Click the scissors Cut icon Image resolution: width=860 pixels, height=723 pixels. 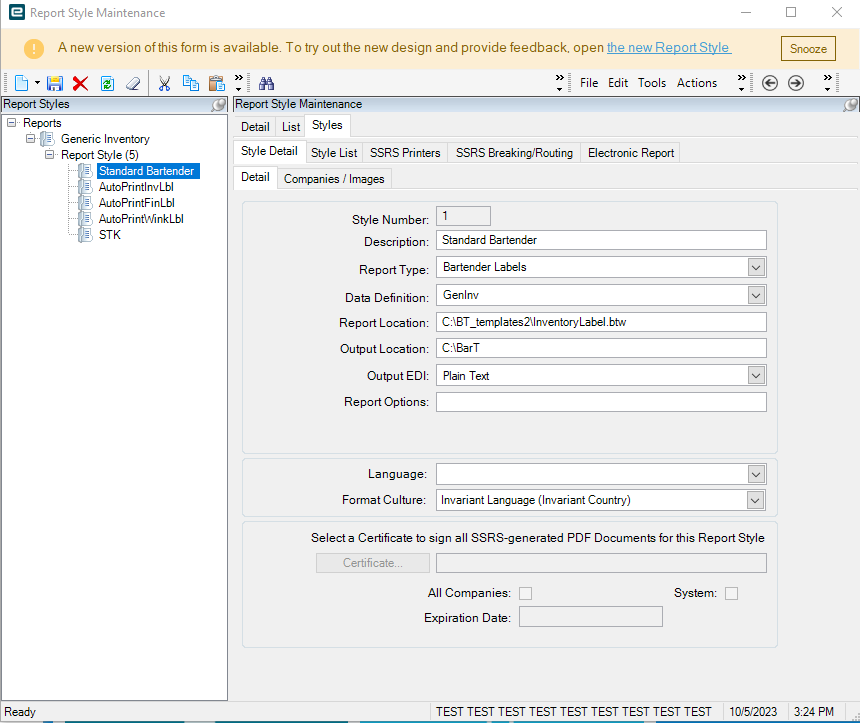165,83
